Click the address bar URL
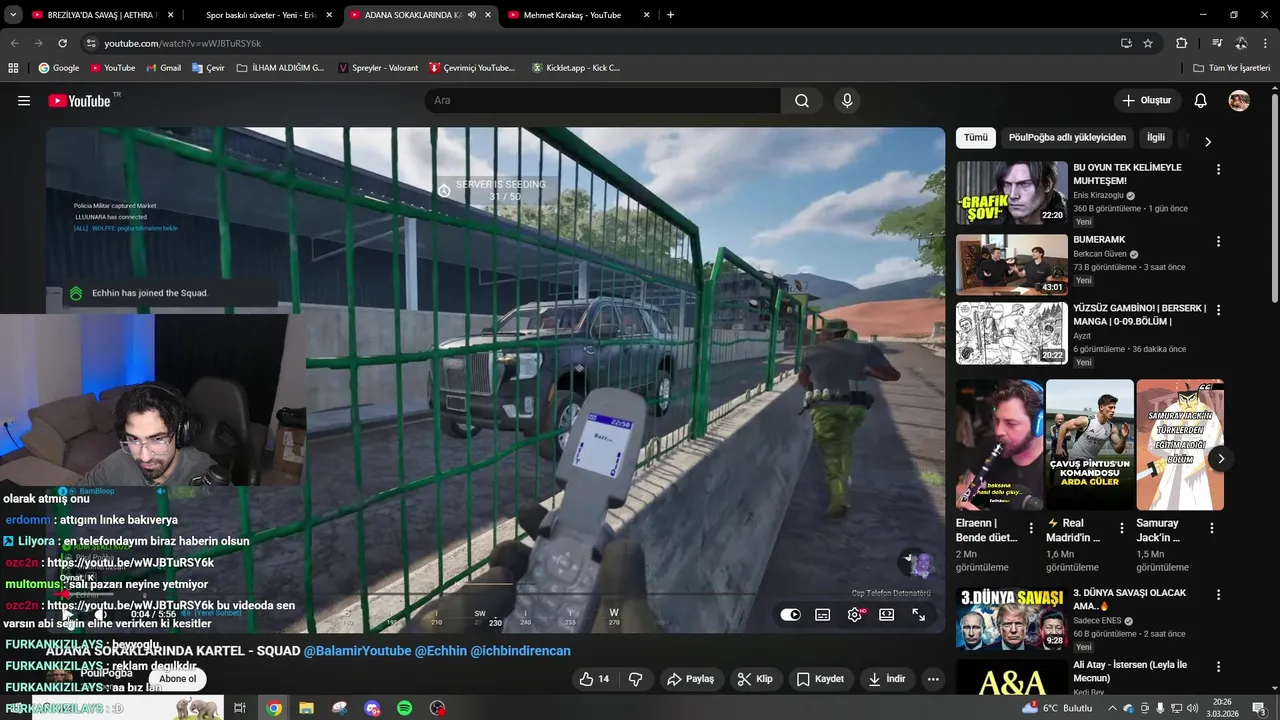This screenshot has width=1280, height=720. click(183, 44)
